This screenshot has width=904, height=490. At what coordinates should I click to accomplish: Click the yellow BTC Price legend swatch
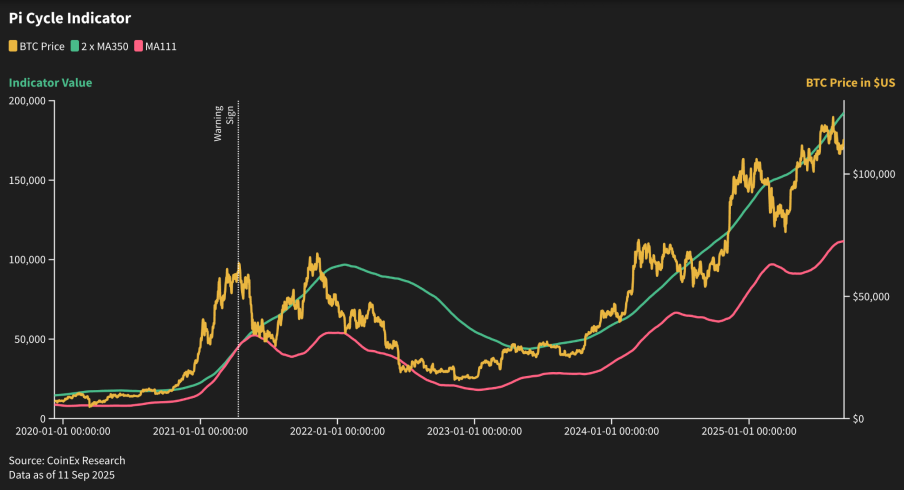(13, 46)
